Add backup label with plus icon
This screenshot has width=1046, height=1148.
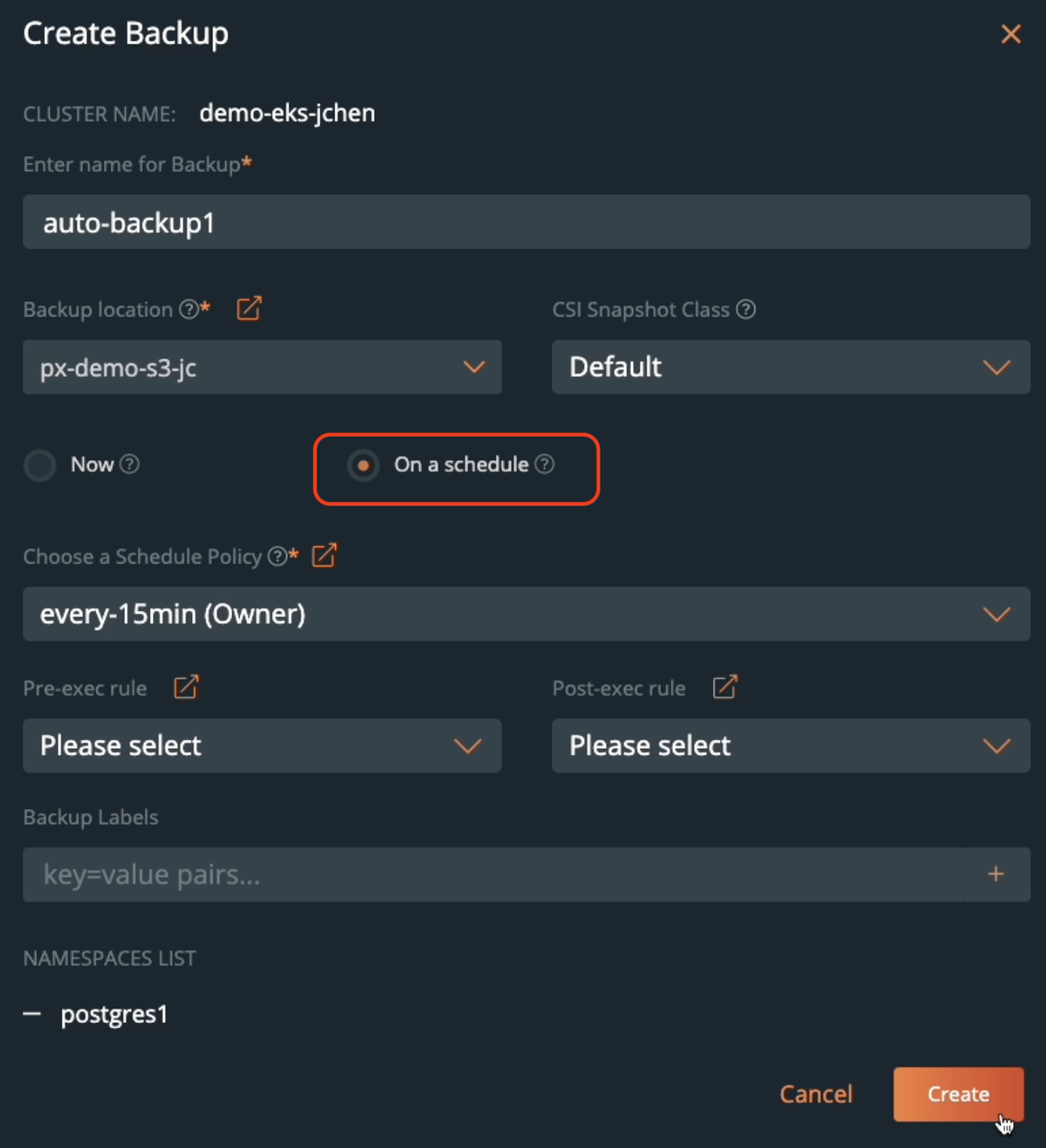click(x=996, y=874)
